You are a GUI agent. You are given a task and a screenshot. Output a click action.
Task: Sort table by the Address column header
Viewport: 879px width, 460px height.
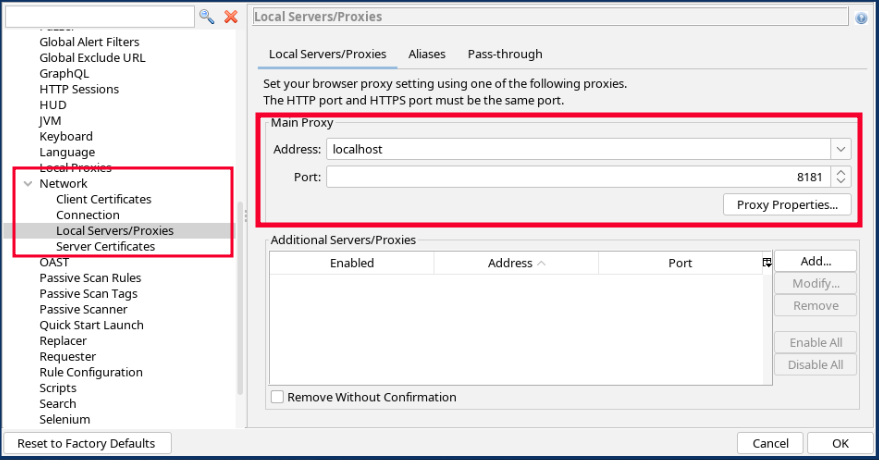tap(515, 263)
